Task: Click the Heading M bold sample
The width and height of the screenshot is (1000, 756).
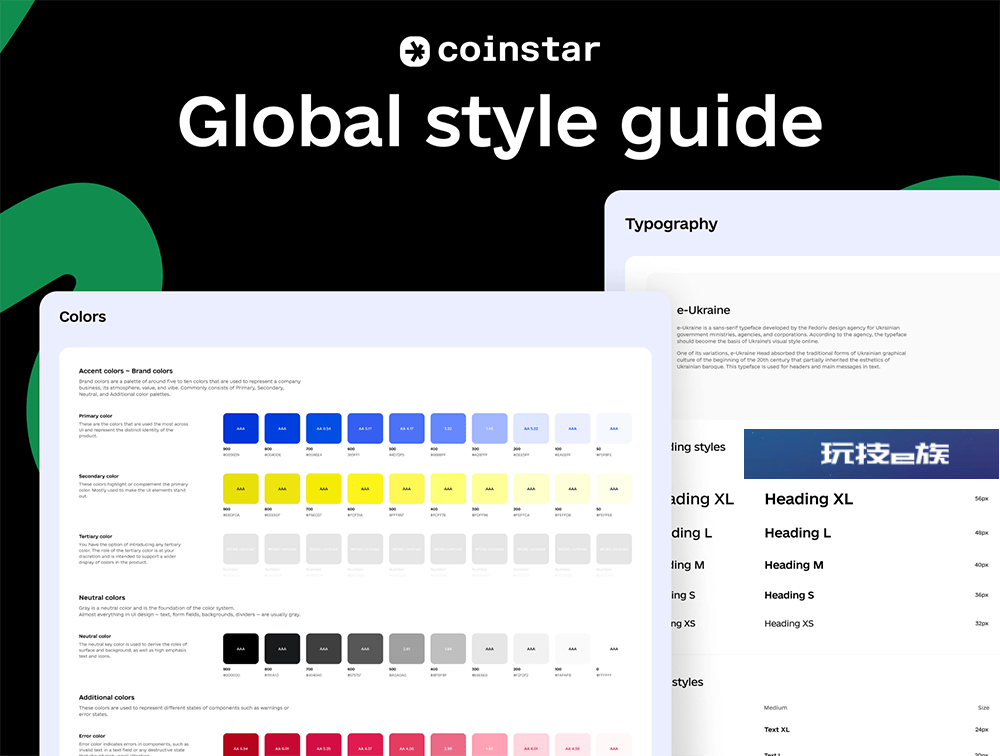Action: click(794, 565)
